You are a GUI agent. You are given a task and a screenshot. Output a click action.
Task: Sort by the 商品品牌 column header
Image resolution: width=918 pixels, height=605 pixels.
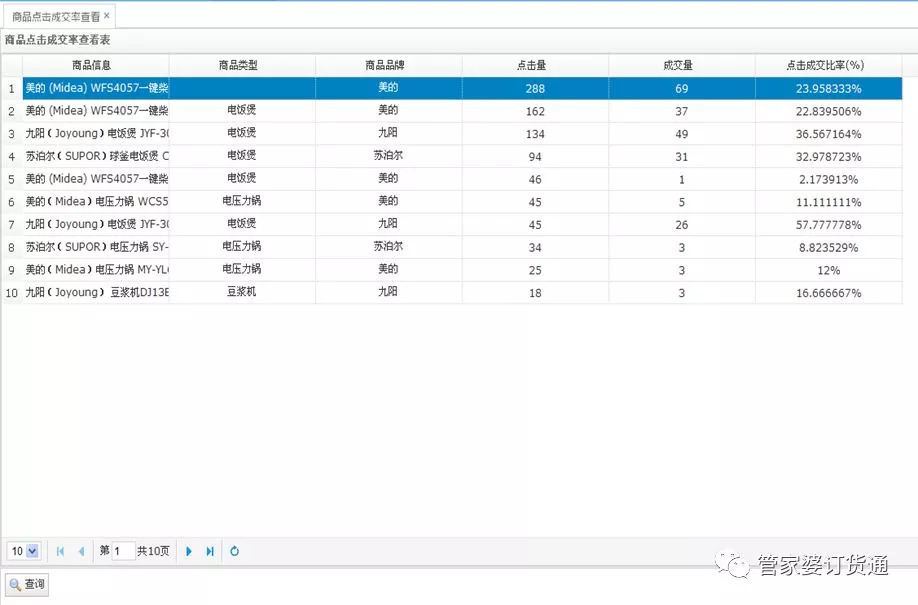coord(389,65)
